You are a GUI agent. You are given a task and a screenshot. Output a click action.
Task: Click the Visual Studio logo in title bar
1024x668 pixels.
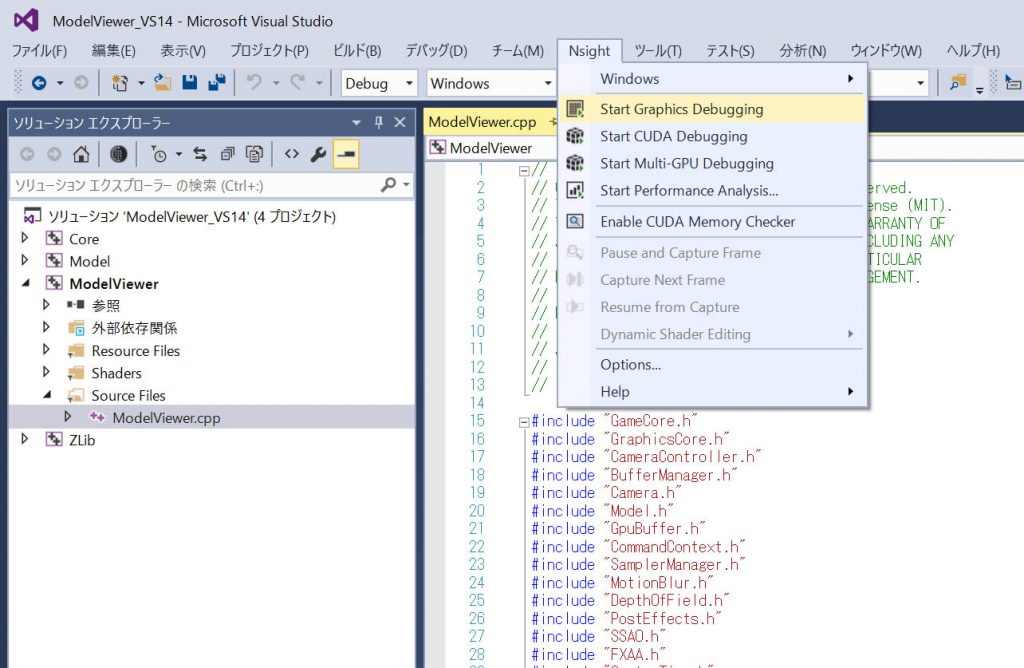26,21
